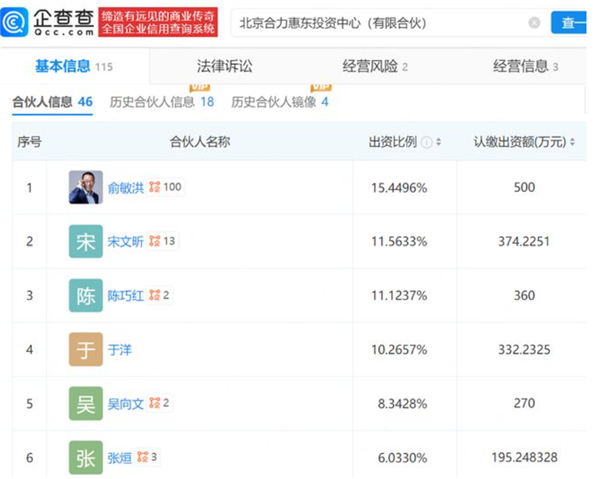
Task: Switch to 经营风险 tab
Action: (x=375, y=66)
